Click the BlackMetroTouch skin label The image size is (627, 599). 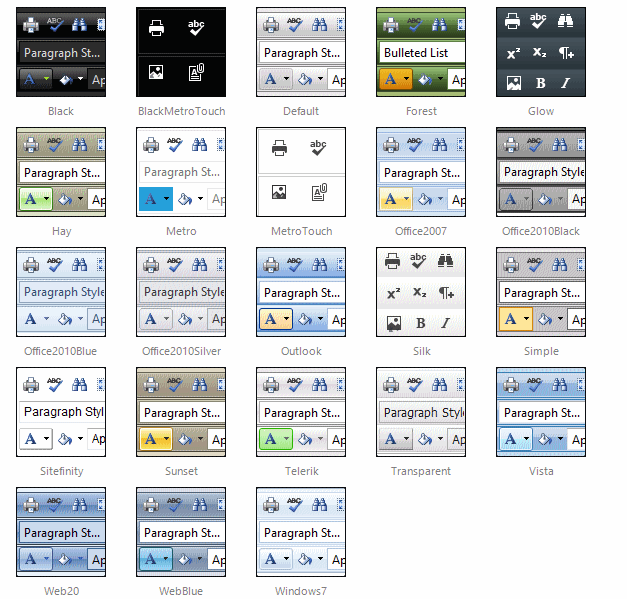coord(182,111)
